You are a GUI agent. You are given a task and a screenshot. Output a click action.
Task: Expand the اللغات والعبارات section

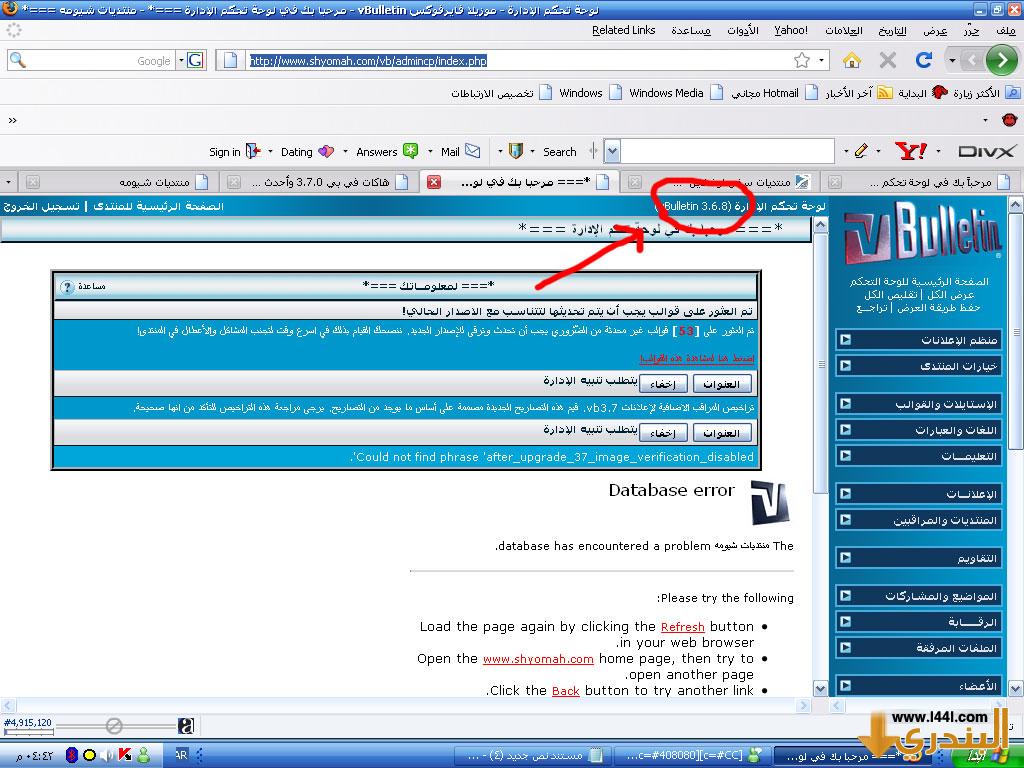[x=918, y=430]
